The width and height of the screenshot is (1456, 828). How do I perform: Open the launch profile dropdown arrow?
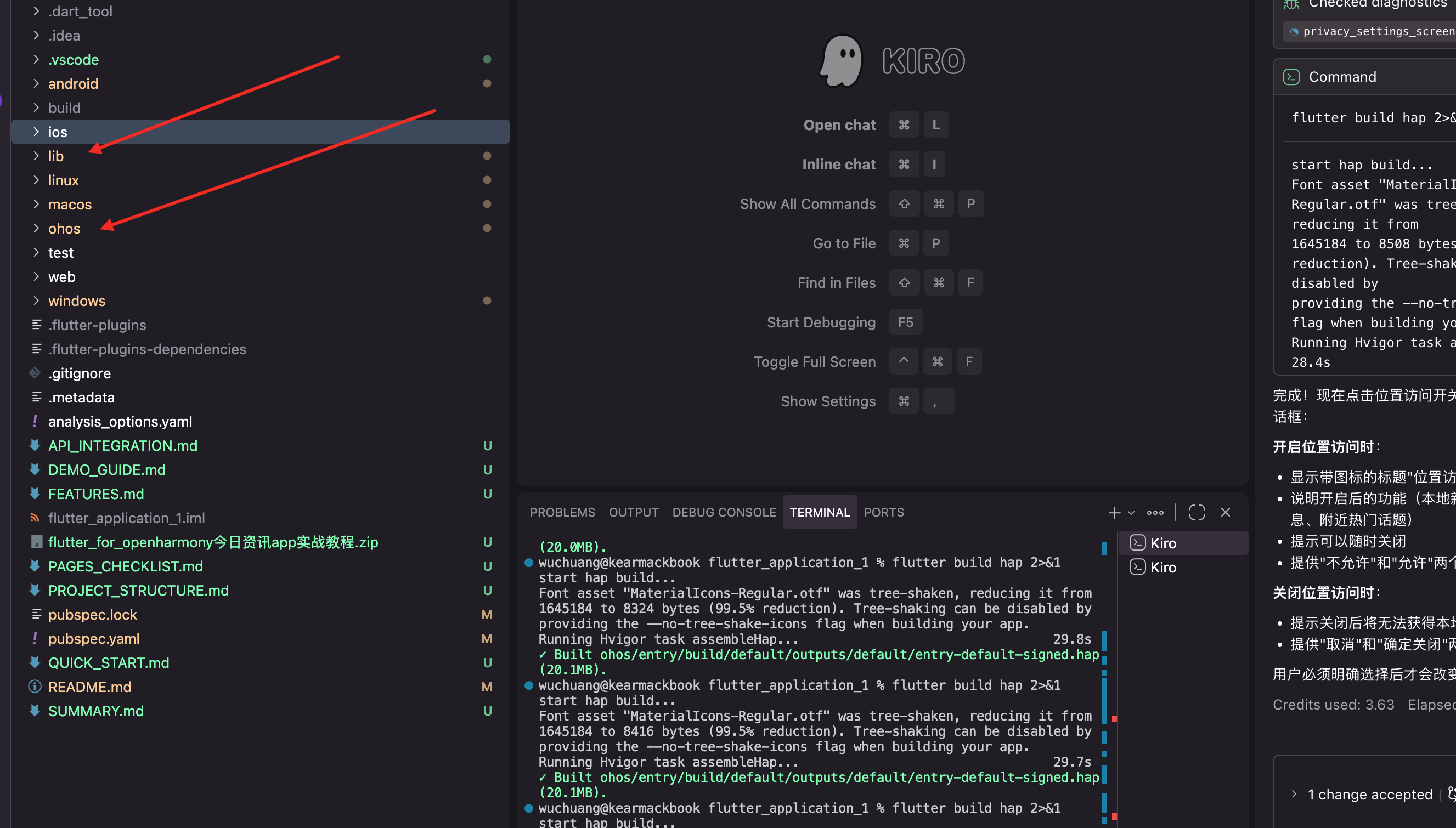1131,513
